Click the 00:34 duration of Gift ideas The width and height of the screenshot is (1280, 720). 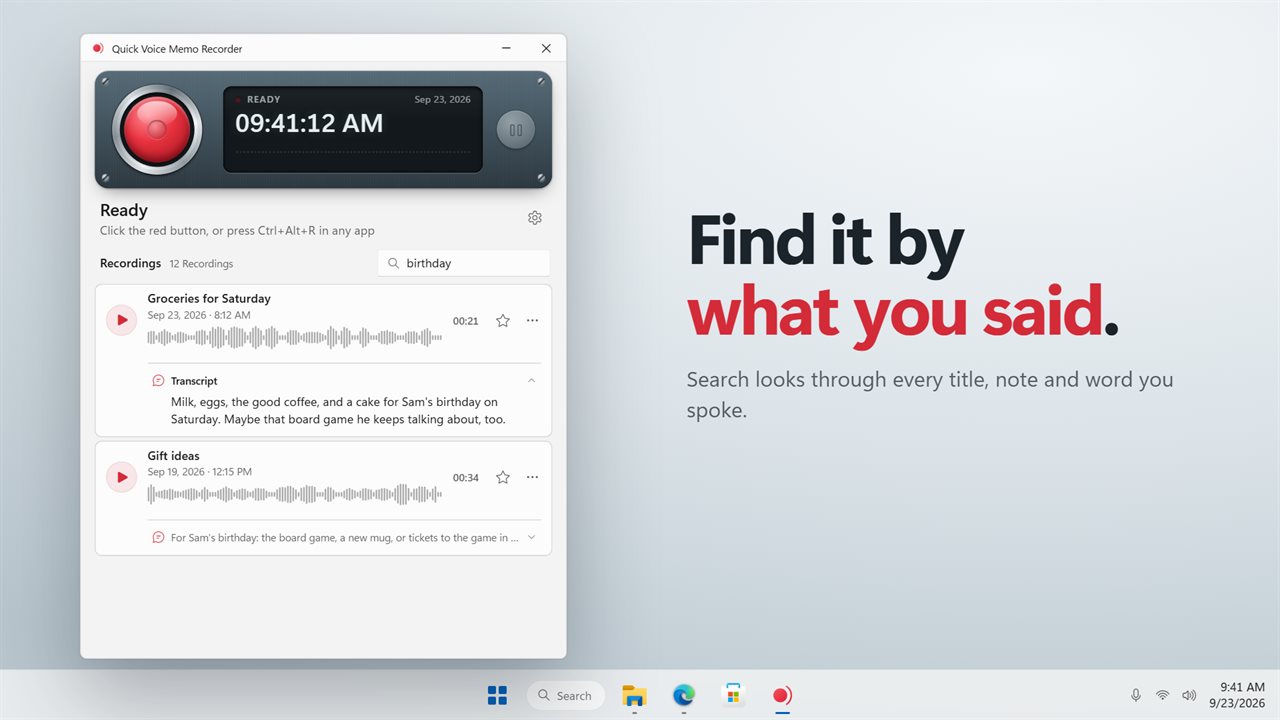(466, 478)
